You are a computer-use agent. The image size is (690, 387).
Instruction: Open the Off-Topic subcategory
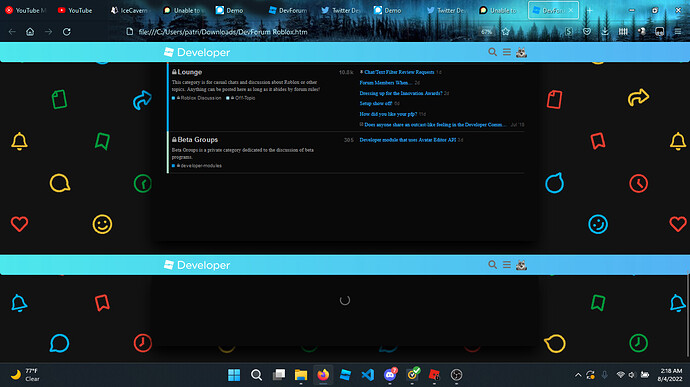tap(245, 98)
